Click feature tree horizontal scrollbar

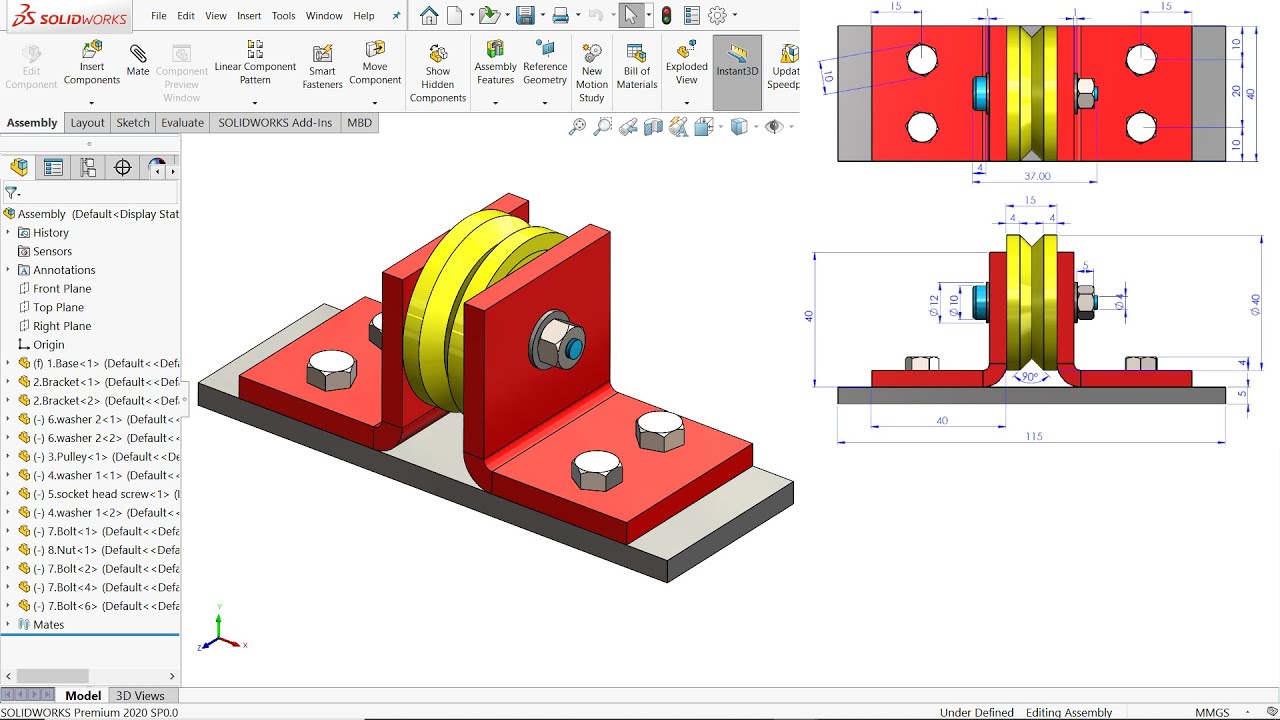click(x=52, y=676)
